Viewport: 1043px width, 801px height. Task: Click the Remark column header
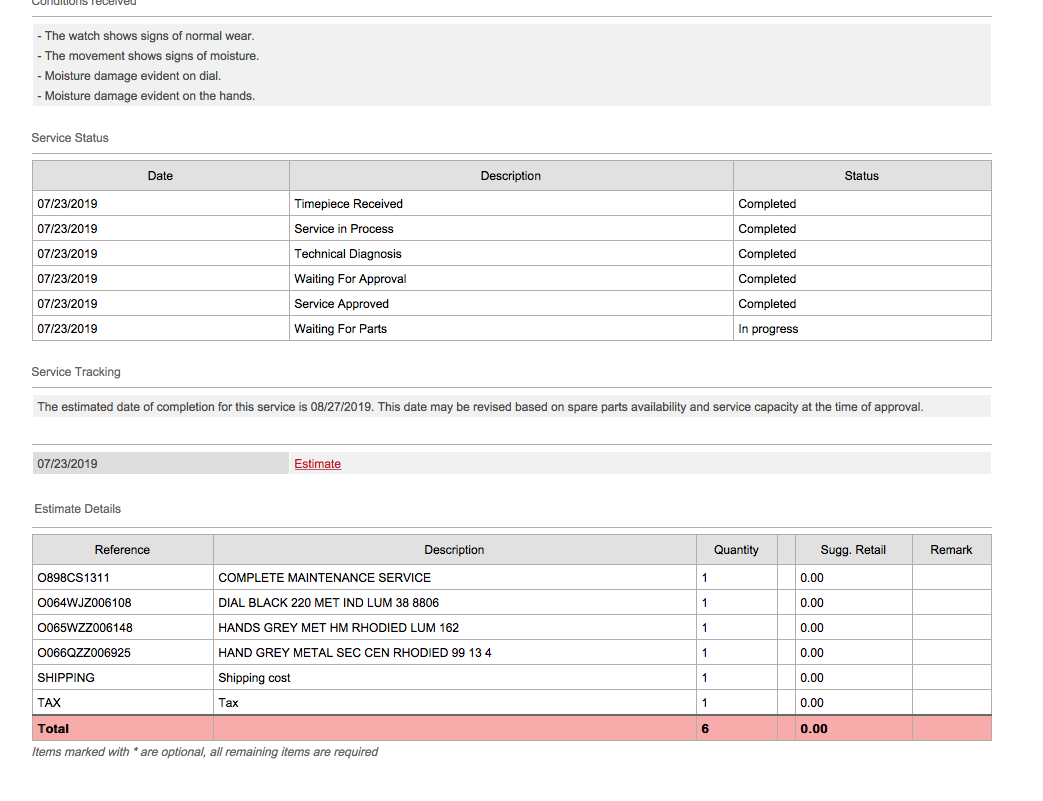(951, 550)
